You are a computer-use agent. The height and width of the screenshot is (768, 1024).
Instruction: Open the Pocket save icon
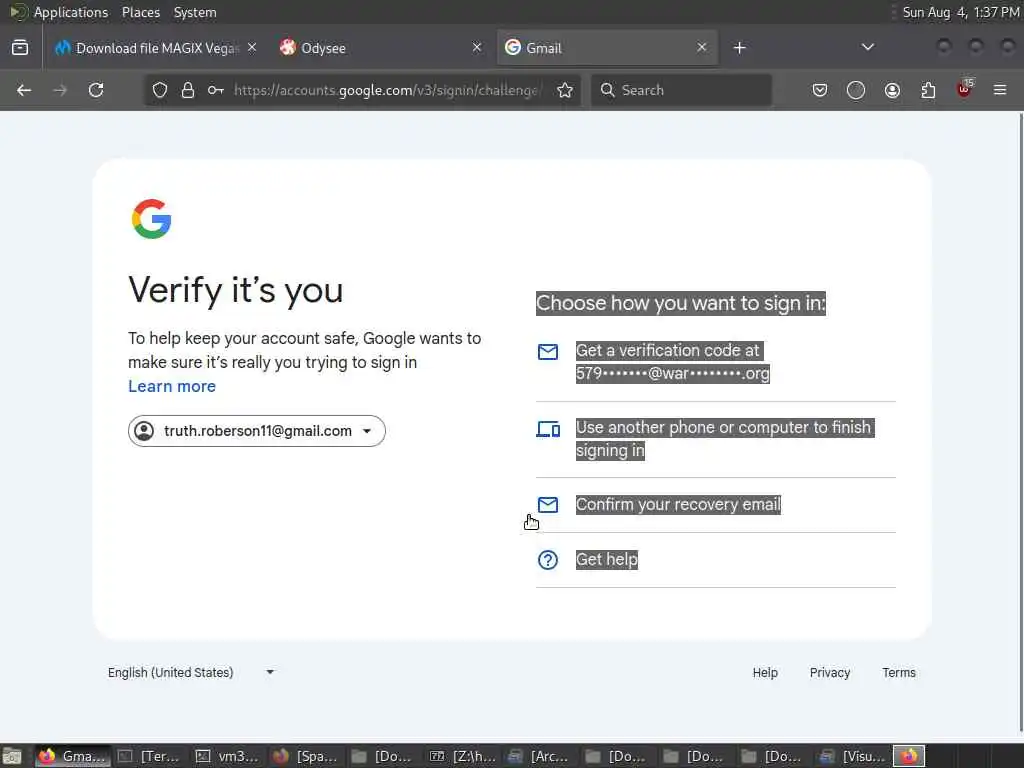820,90
